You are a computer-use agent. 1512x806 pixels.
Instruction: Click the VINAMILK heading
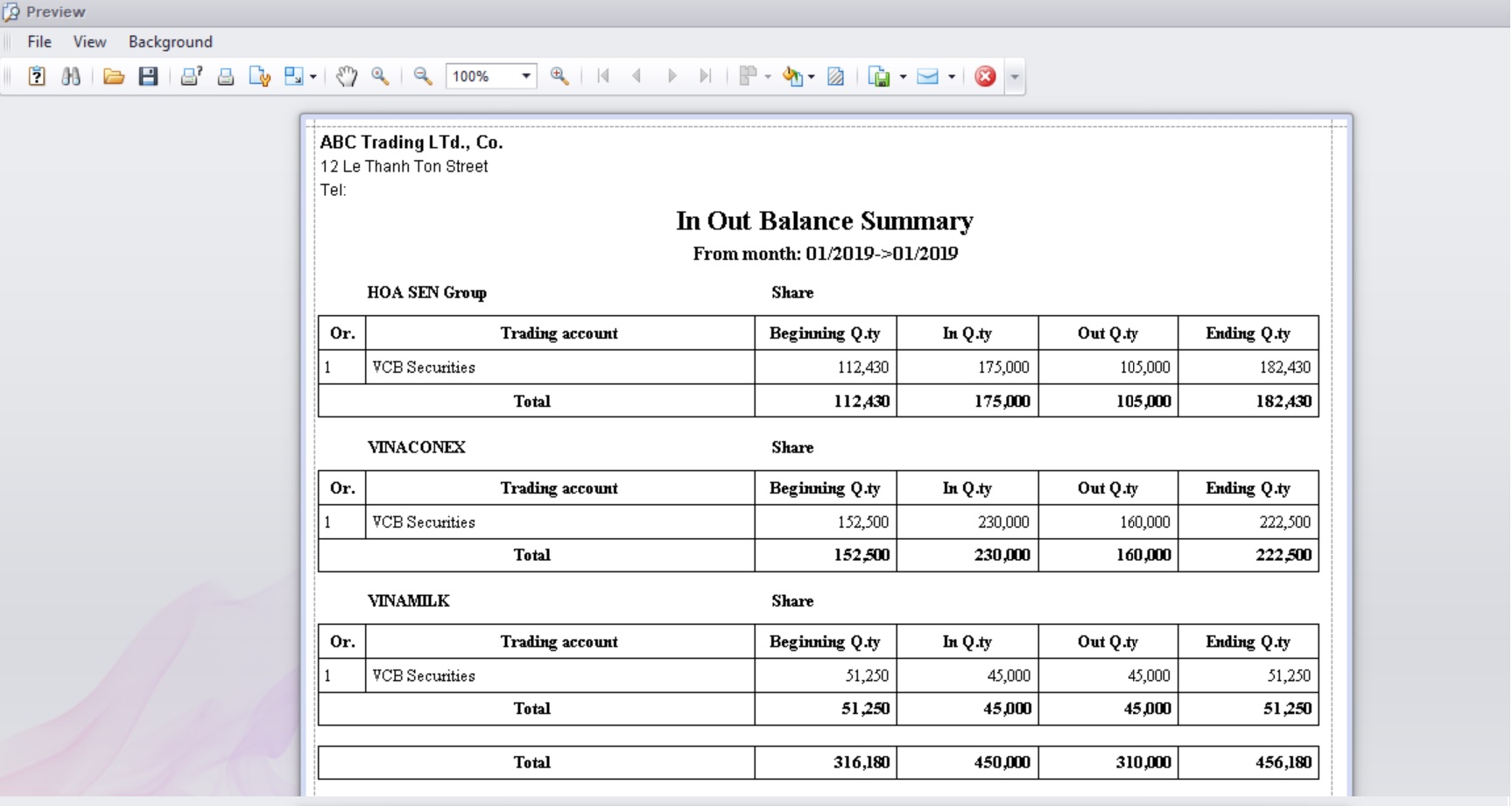click(409, 601)
